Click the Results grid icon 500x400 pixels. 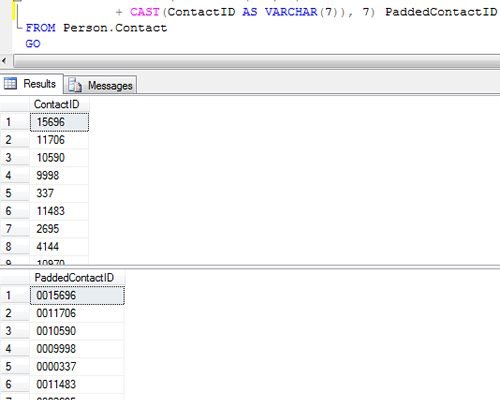[10, 83]
